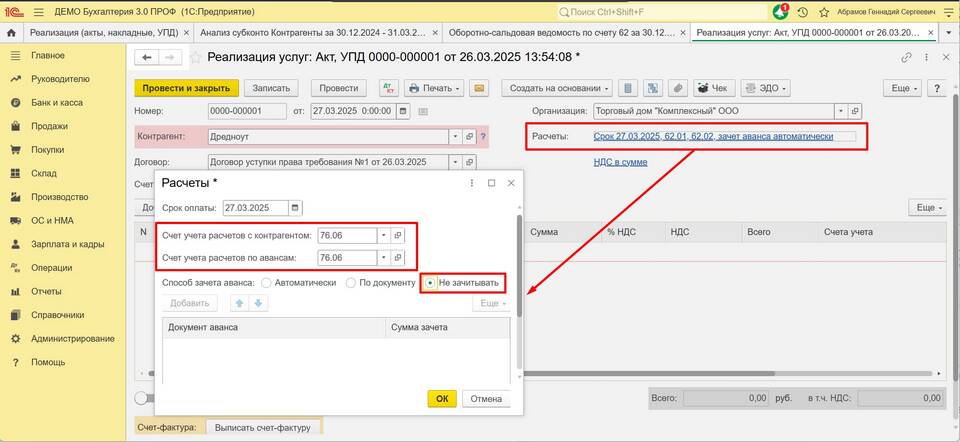Viewport: 960px width, 442px height.
Task: Add the page to favorites with star icon
Action: tap(824, 12)
